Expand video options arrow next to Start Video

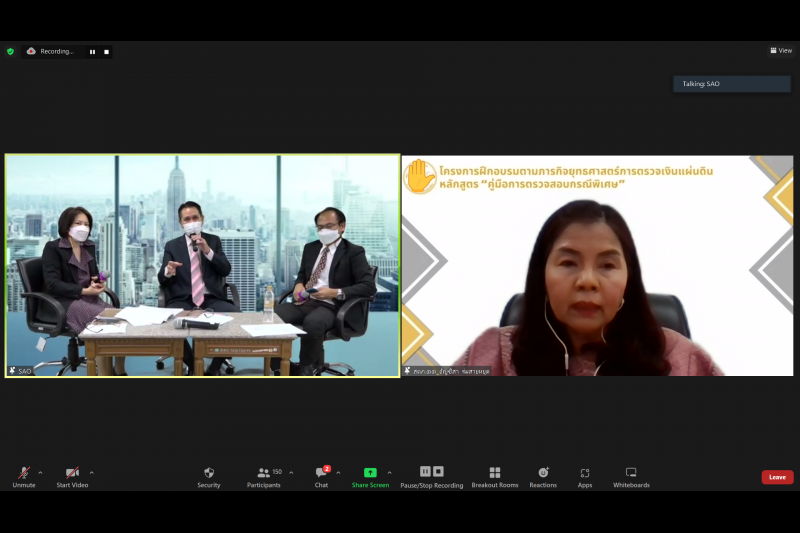pos(92,473)
